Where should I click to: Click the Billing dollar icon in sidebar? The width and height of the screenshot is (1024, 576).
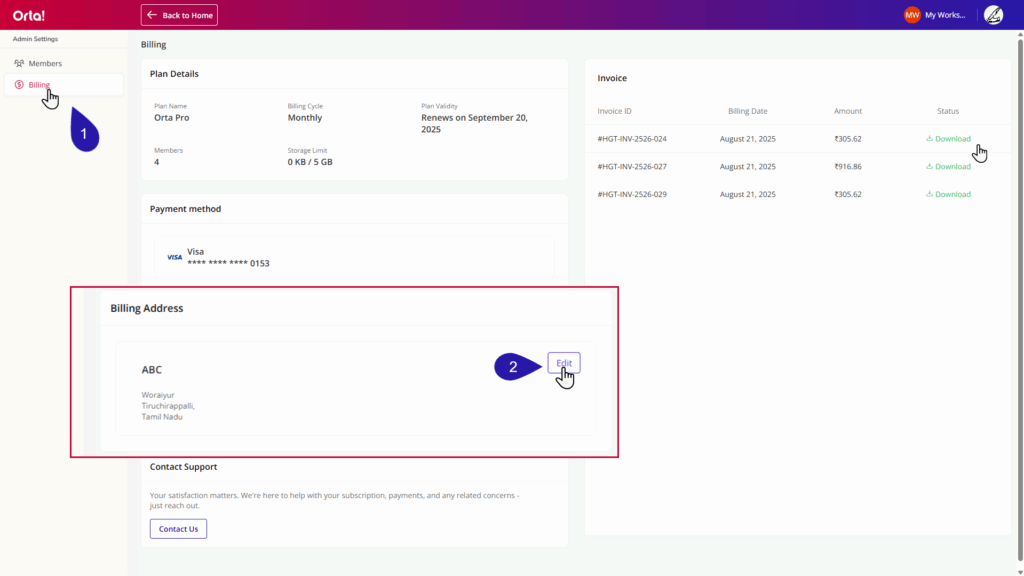click(x=19, y=85)
